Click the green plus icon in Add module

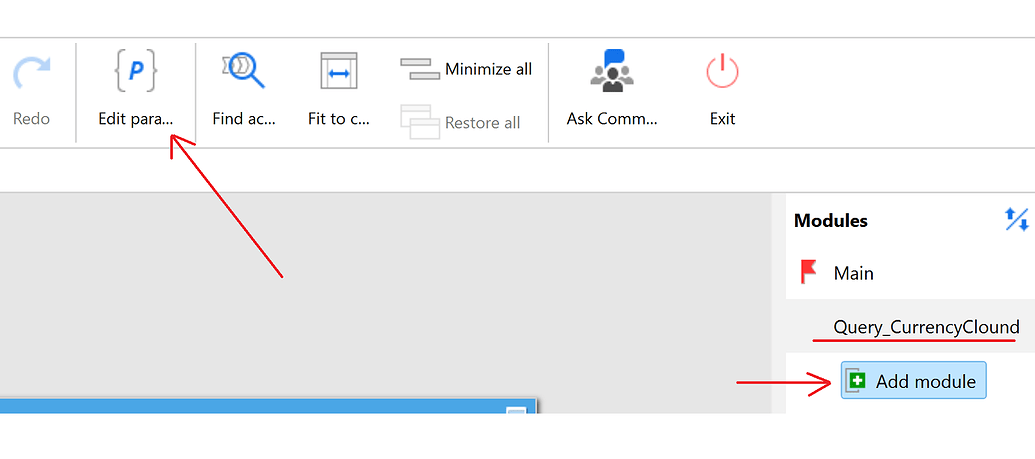(856, 380)
